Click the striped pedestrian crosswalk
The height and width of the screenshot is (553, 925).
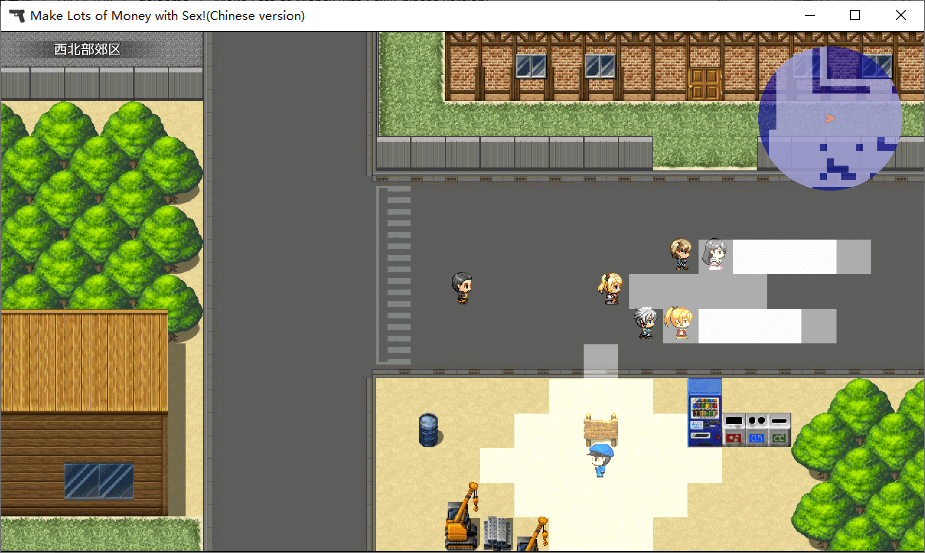[398, 275]
